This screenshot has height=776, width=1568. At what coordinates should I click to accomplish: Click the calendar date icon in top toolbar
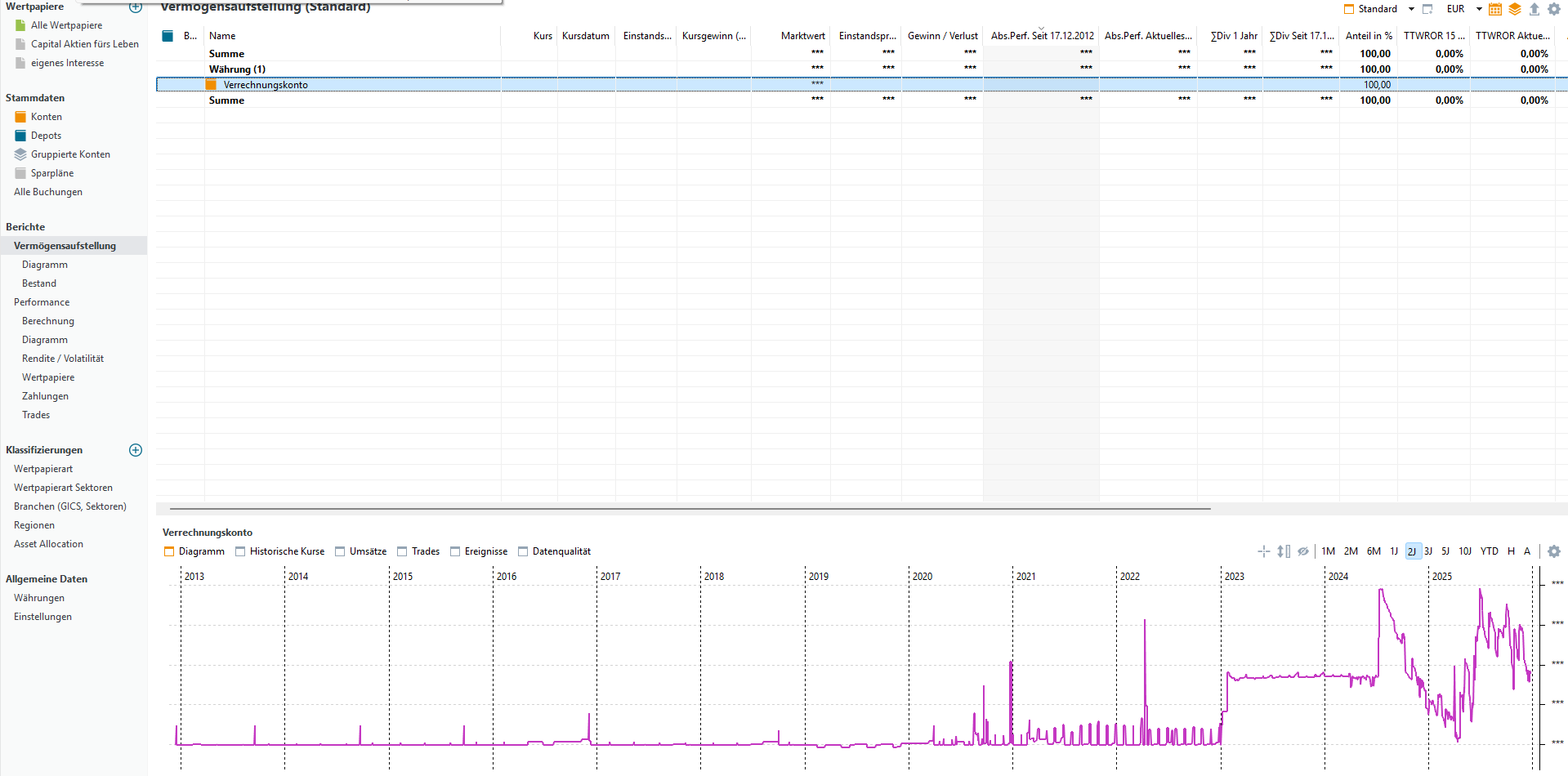[x=1494, y=9]
